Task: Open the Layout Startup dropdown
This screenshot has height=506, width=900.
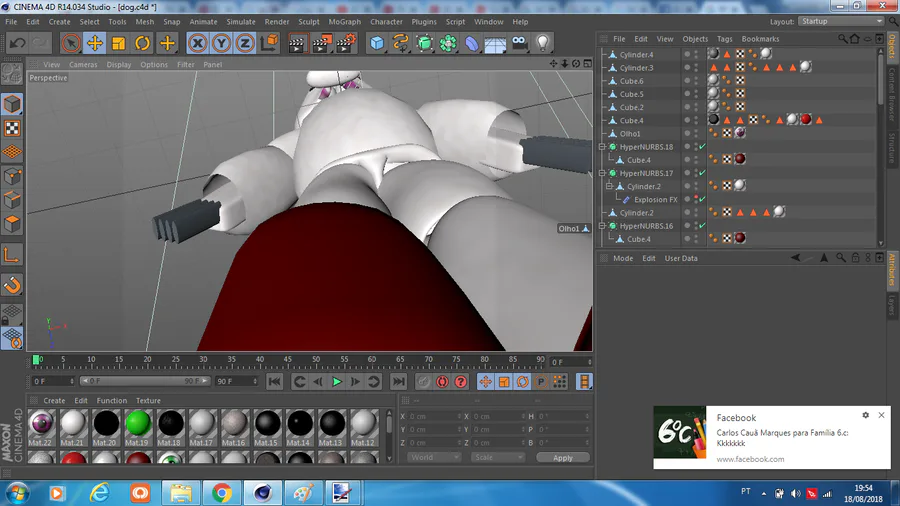Action: point(840,21)
